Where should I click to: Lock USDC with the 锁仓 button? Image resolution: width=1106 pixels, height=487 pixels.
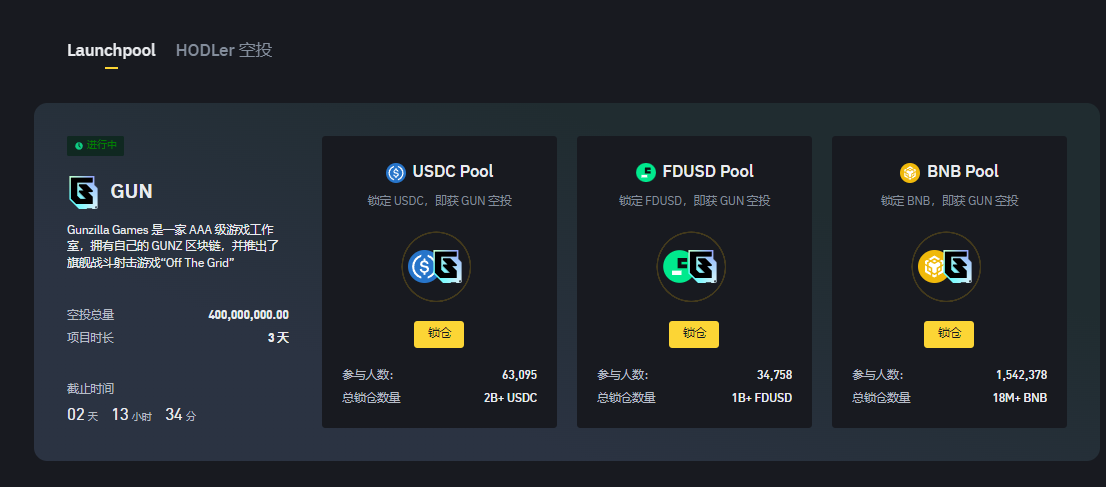click(x=439, y=334)
